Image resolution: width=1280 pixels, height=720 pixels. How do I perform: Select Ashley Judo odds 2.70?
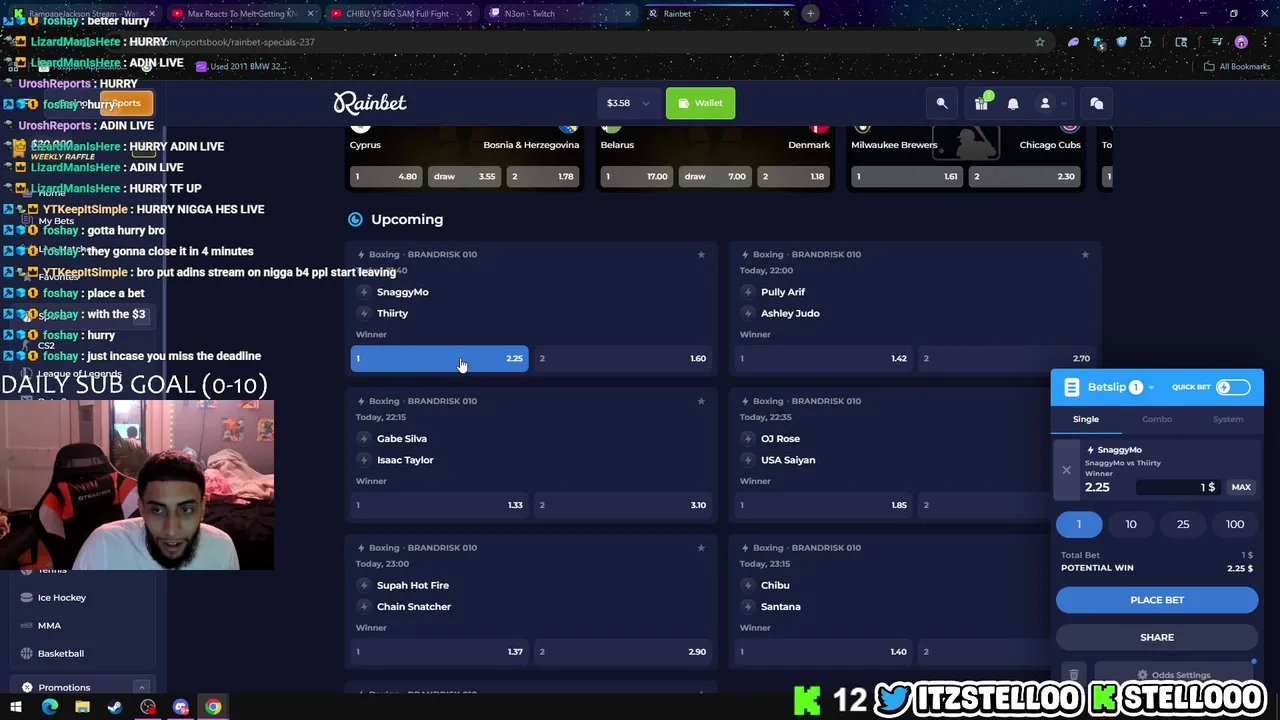pos(1007,358)
